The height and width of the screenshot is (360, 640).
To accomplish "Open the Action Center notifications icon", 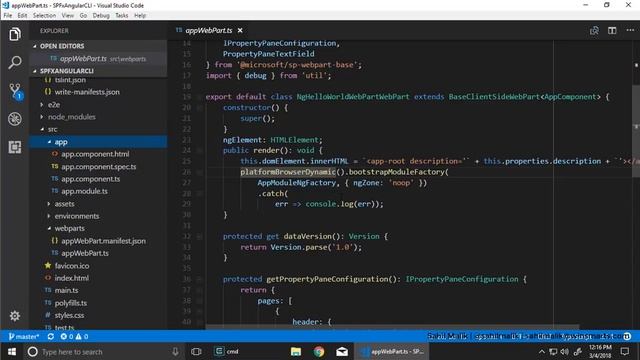I will coord(624,351).
